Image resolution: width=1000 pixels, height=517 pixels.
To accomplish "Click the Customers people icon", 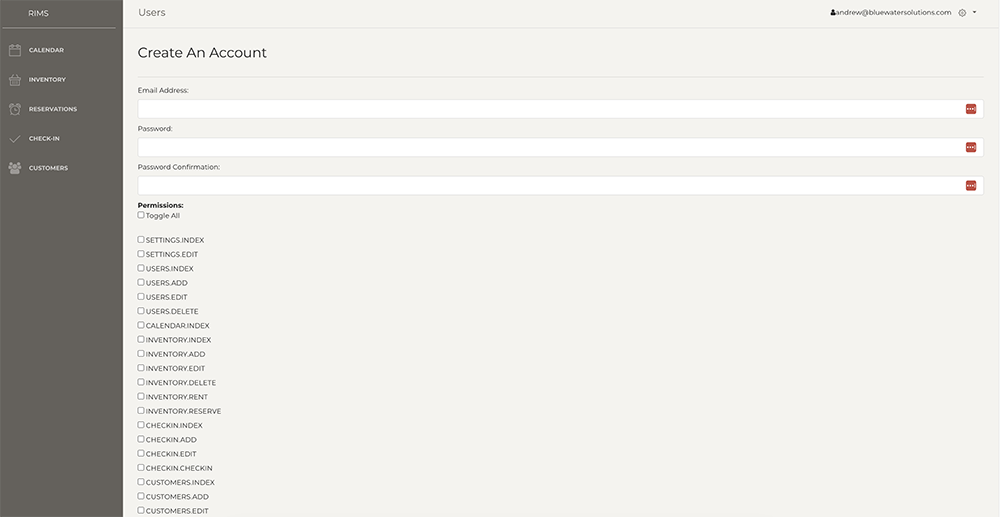I will (x=15, y=168).
